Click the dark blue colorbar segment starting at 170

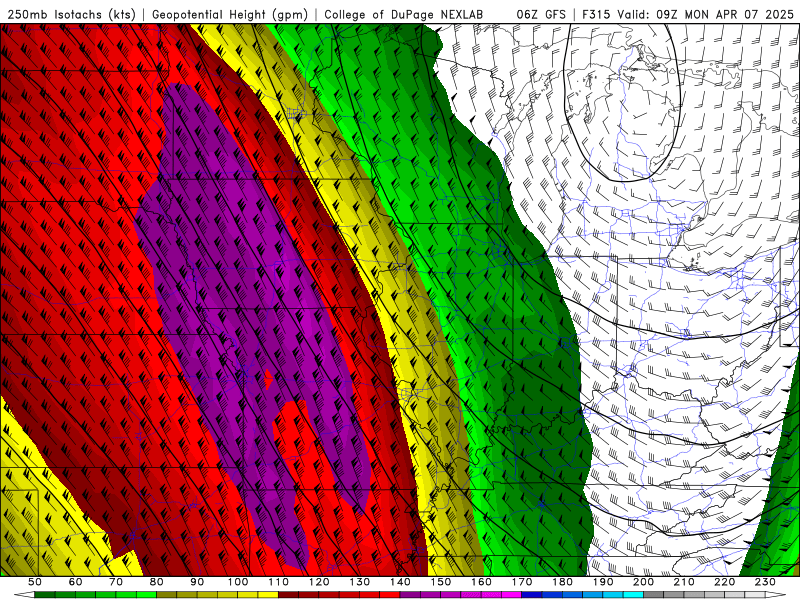click(532, 595)
